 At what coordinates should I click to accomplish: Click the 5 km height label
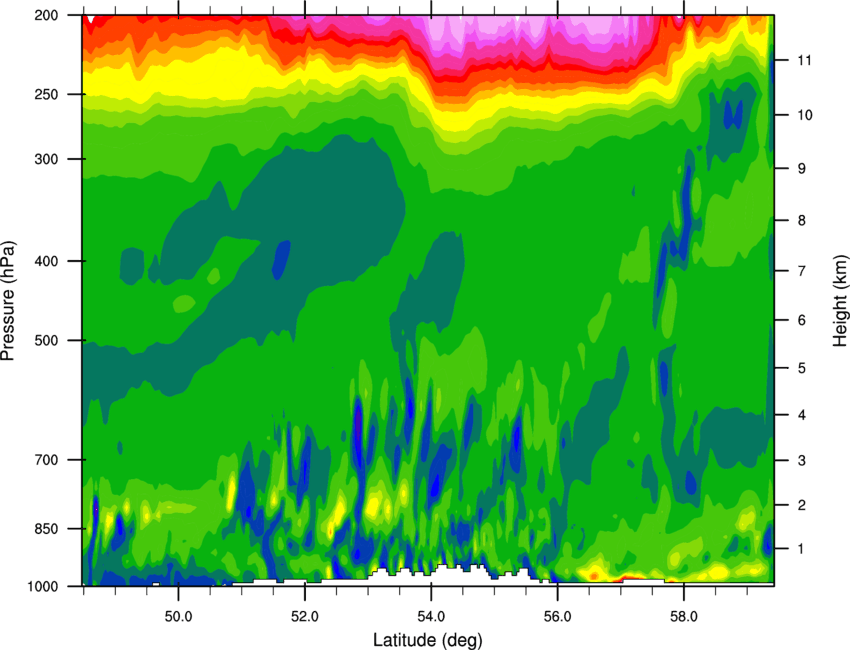pos(802,368)
